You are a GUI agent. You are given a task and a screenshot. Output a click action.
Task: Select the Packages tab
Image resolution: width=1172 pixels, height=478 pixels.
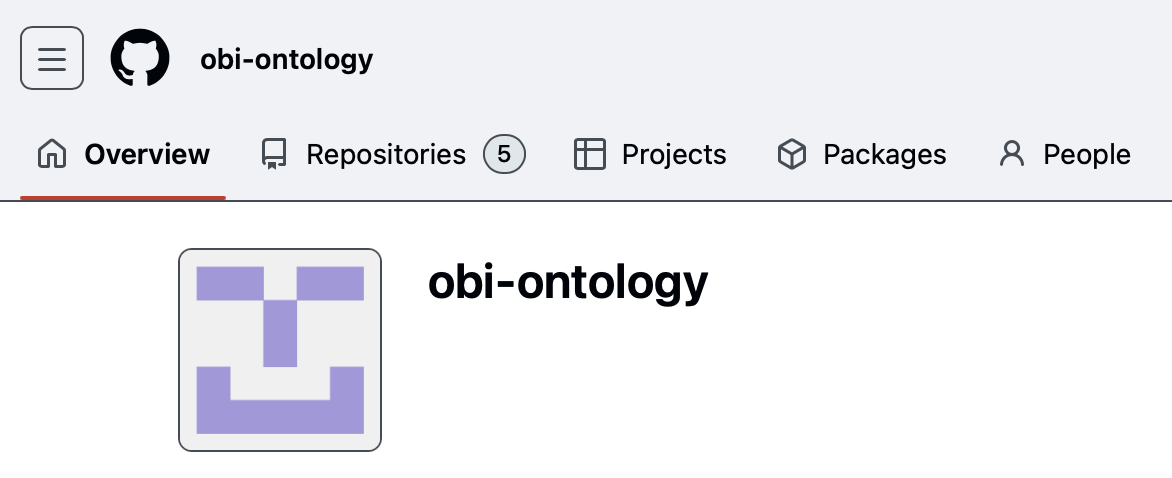tap(884, 154)
